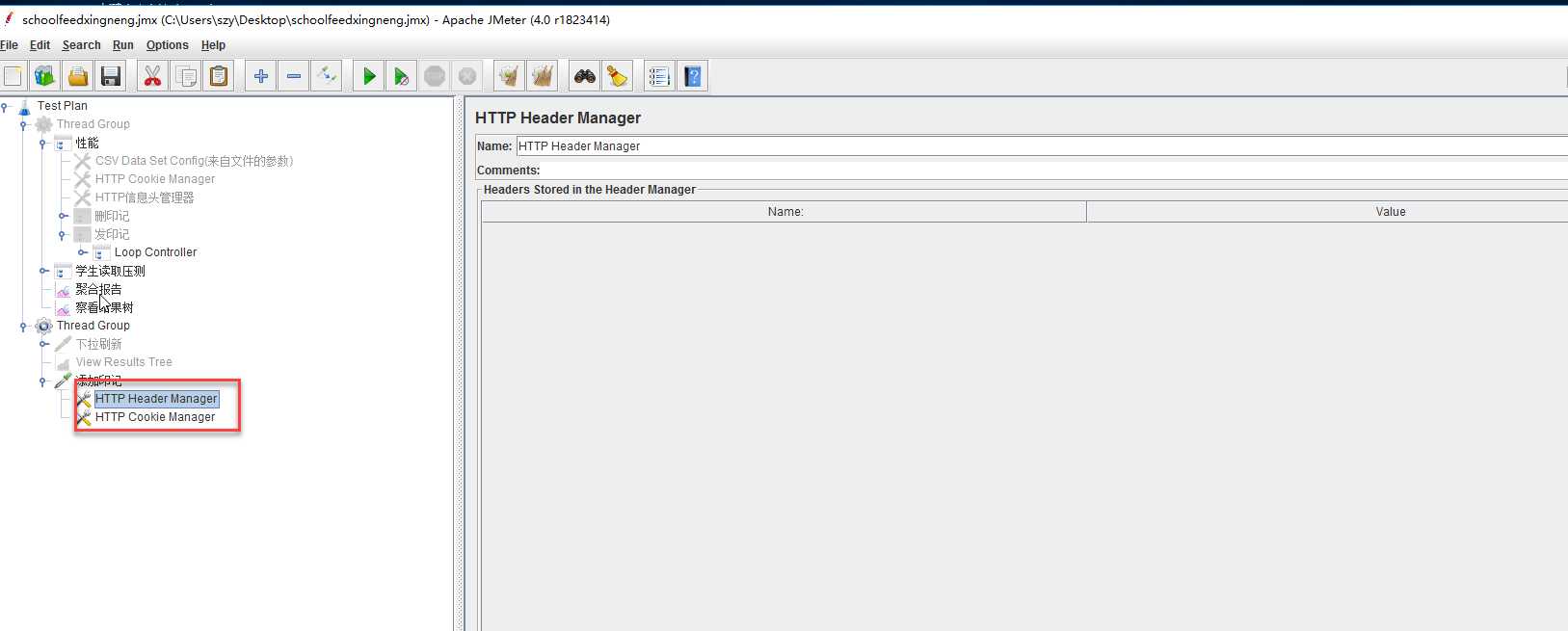Viewport: 1568px width, 631px height.
Task: Open the Edit menu
Action: 40,45
